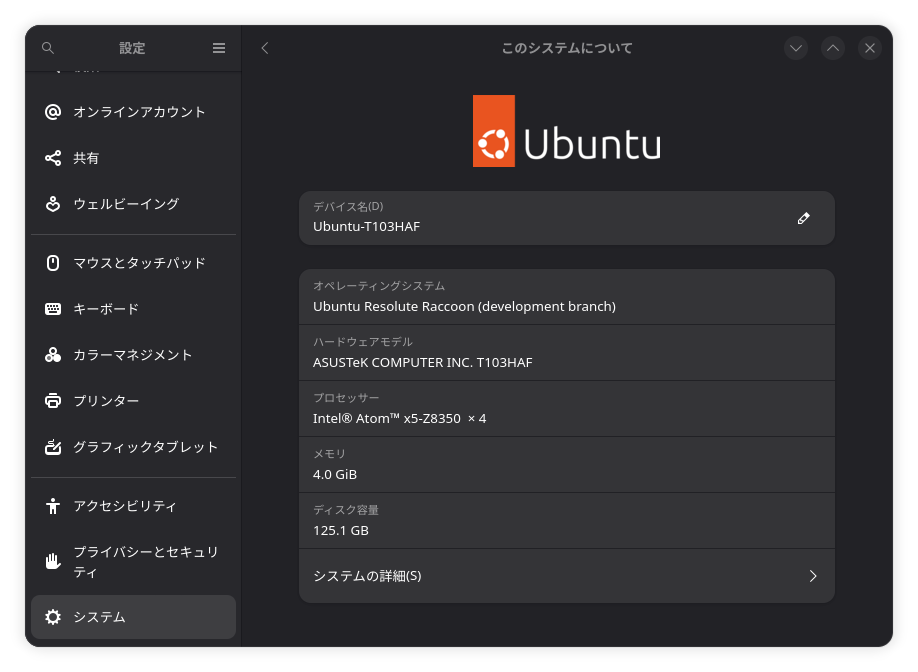Select the プリンター printer icon
918x672 pixels.
tap(53, 400)
